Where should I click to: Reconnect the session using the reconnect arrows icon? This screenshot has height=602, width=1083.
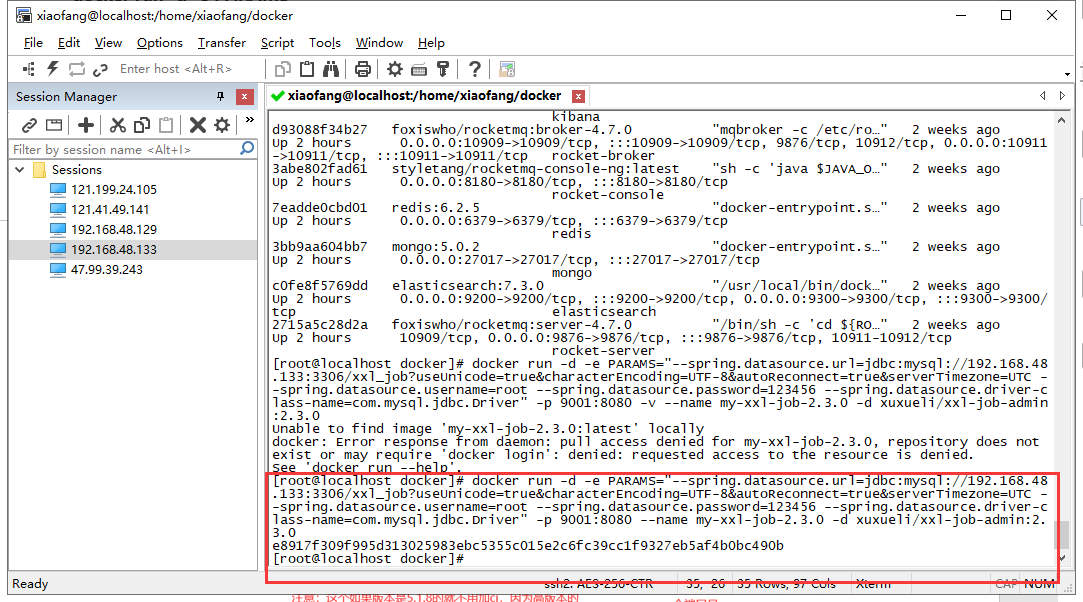(77, 68)
